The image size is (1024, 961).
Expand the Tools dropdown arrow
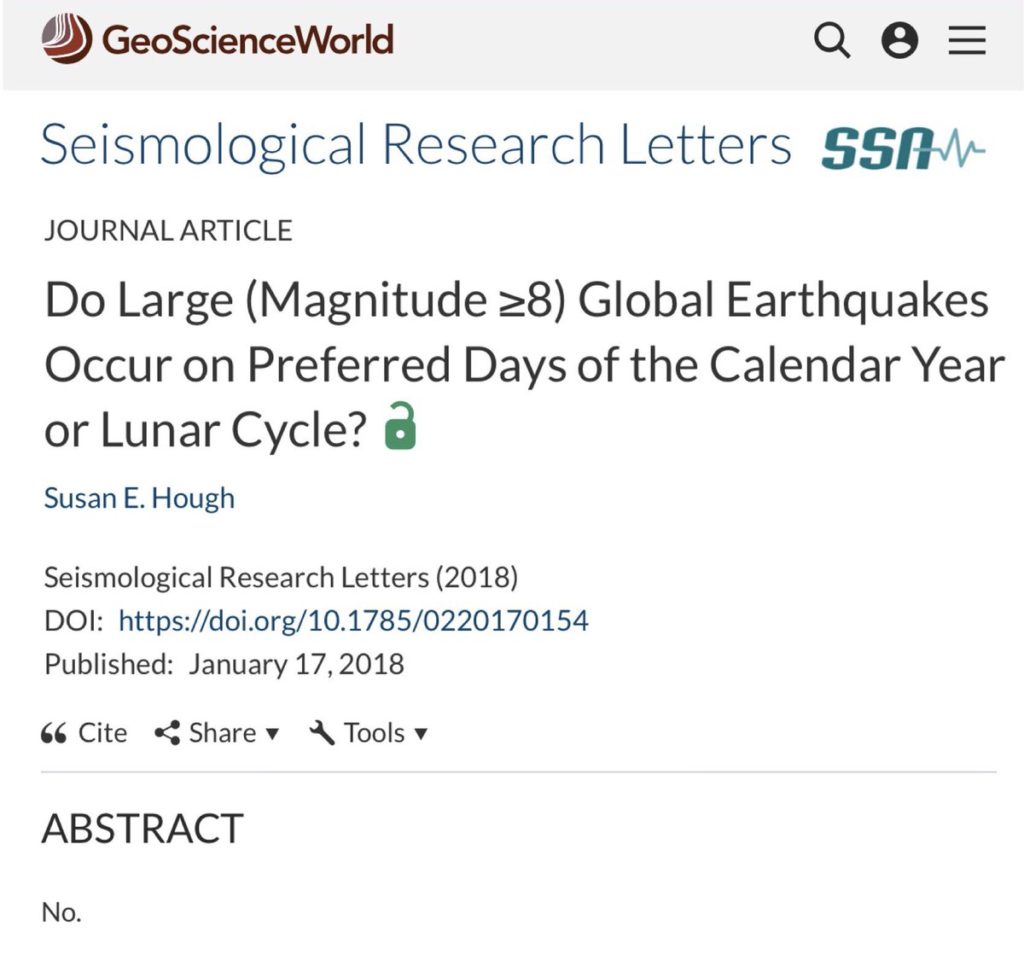pos(421,734)
